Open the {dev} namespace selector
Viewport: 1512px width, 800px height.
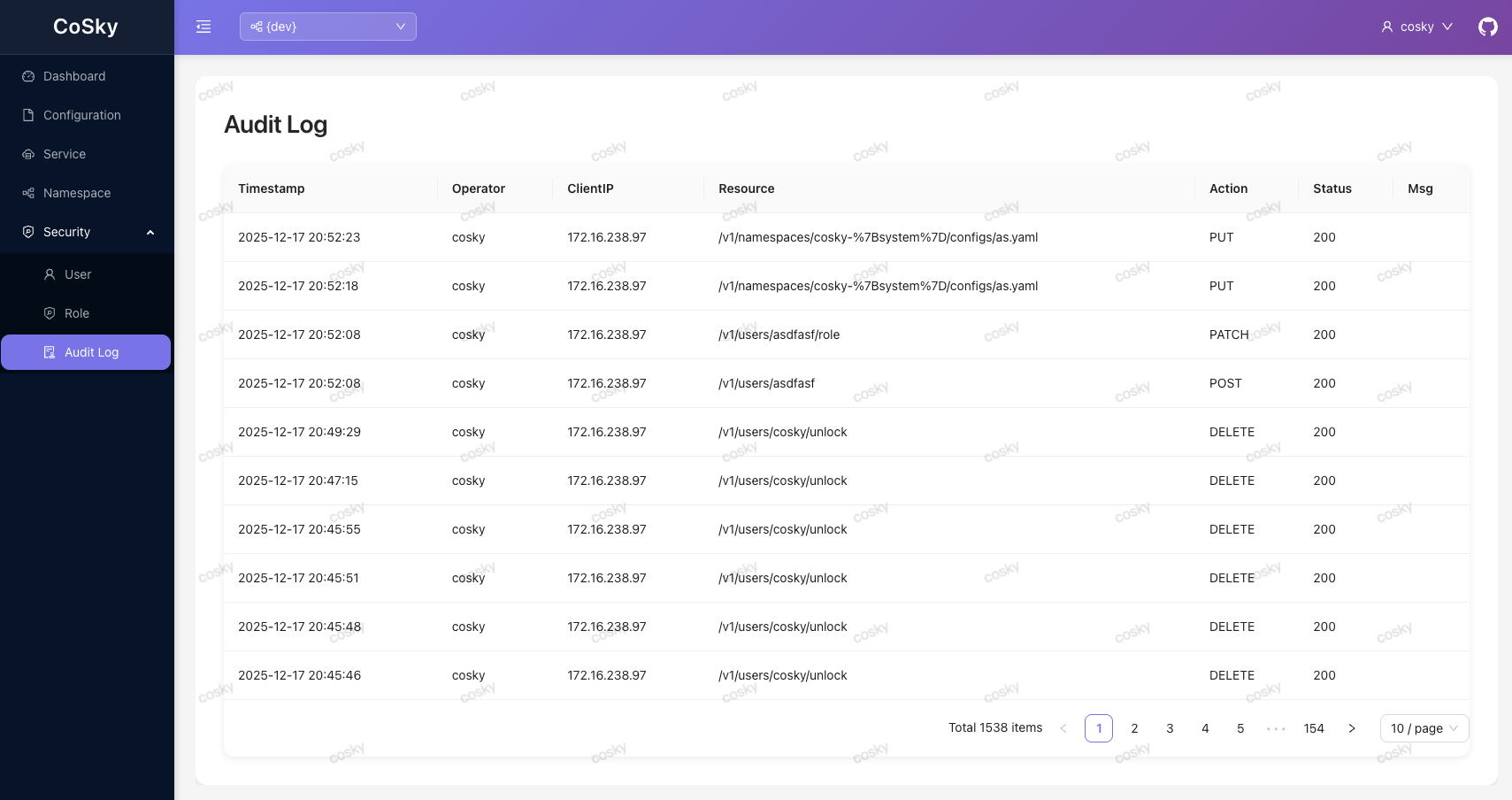click(x=327, y=27)
